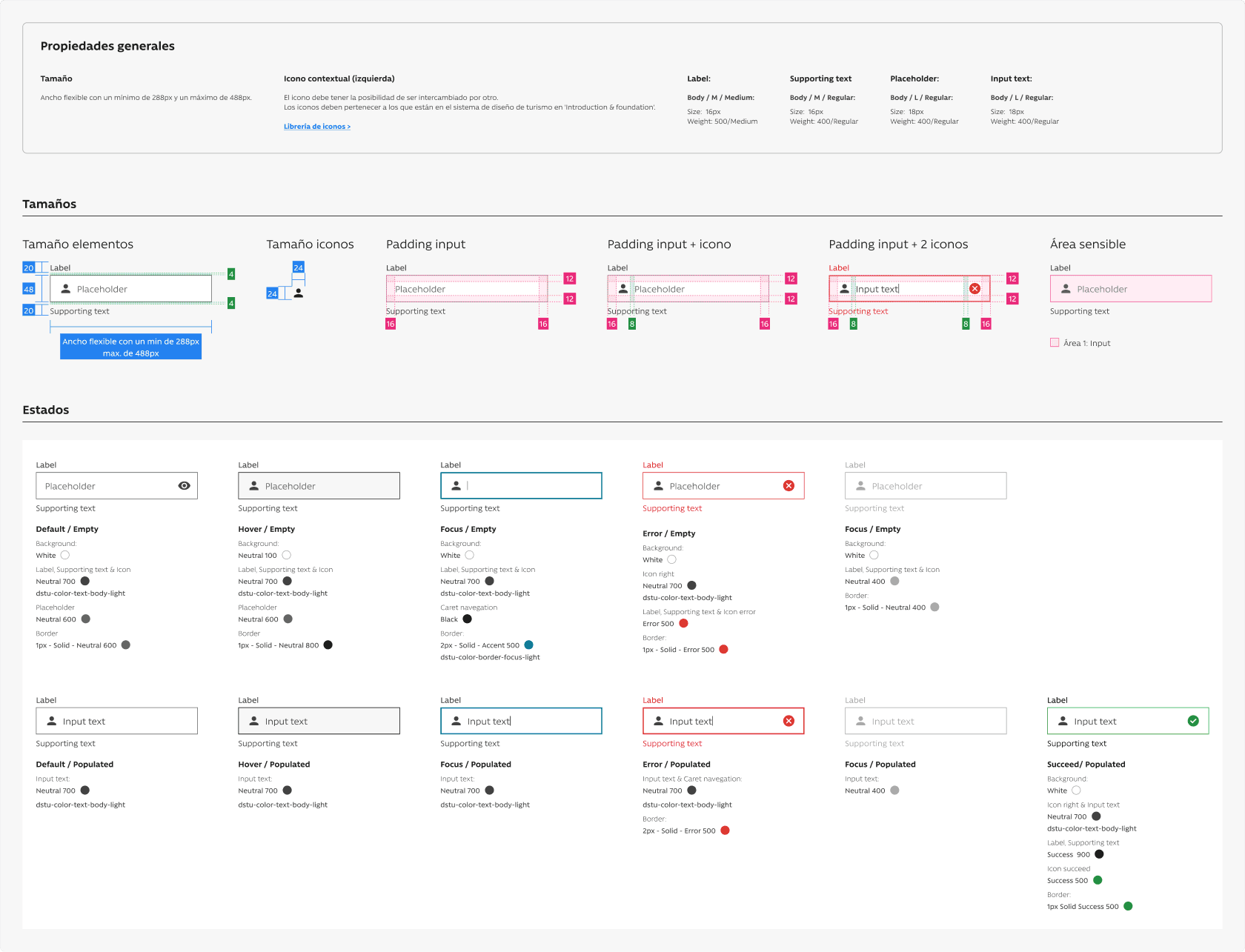Click the Neutral 100 background swatch under Hover / Empty
1245x952 pixels.
(x=286, y=556)
